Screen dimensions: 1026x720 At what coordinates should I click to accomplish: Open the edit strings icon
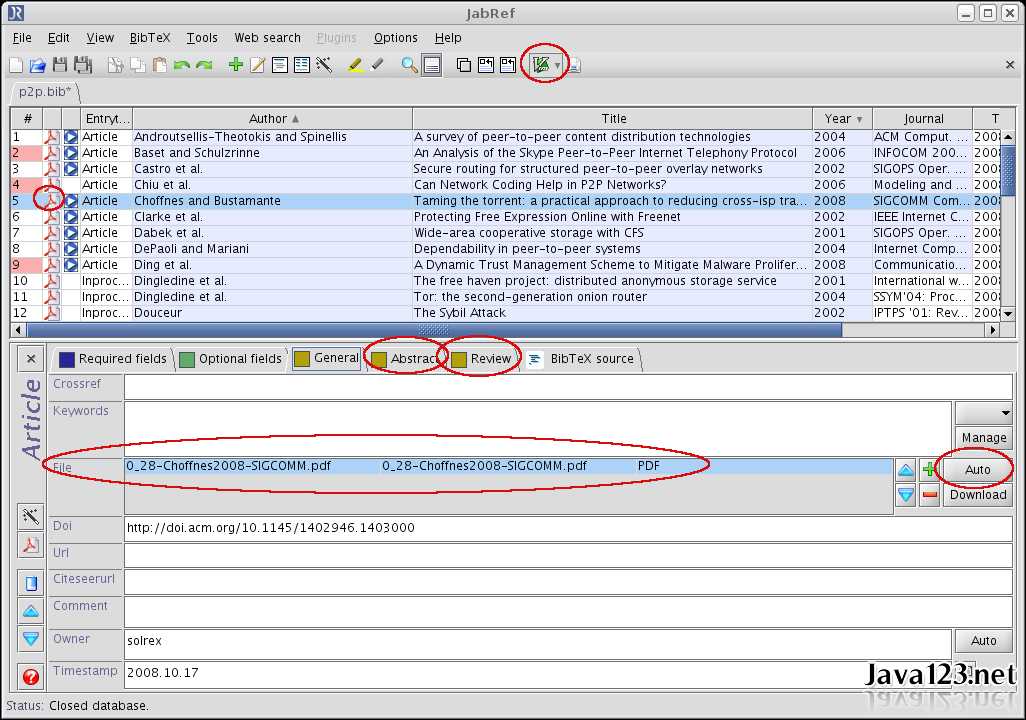pyautogui.click(x=302, y=65)
